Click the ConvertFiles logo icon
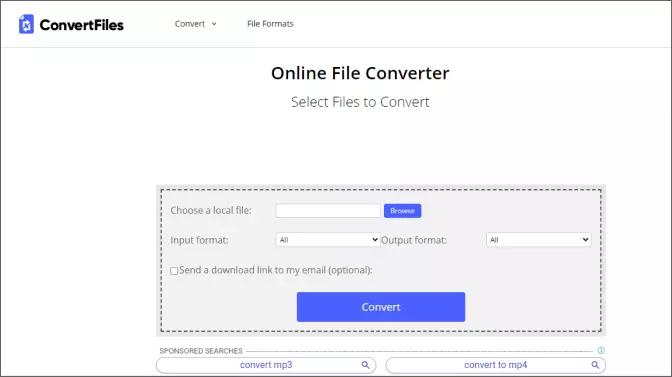This screenshot has height=377, width=672. [x=26, y=24]
